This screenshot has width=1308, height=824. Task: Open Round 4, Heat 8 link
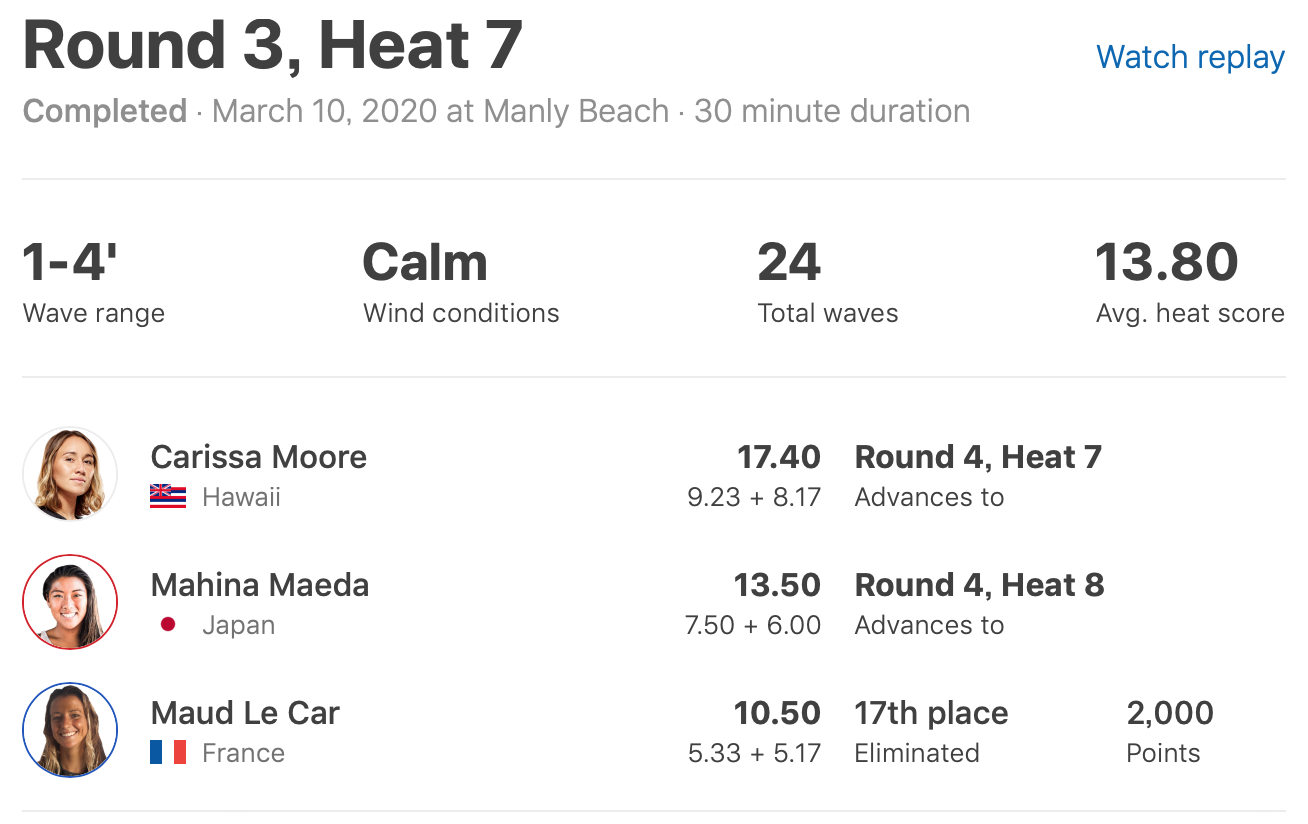(979, 585)
